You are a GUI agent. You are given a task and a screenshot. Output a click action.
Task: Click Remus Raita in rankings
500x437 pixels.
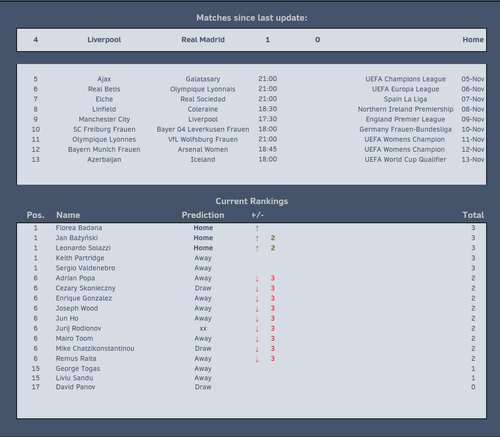click(76, 359)
